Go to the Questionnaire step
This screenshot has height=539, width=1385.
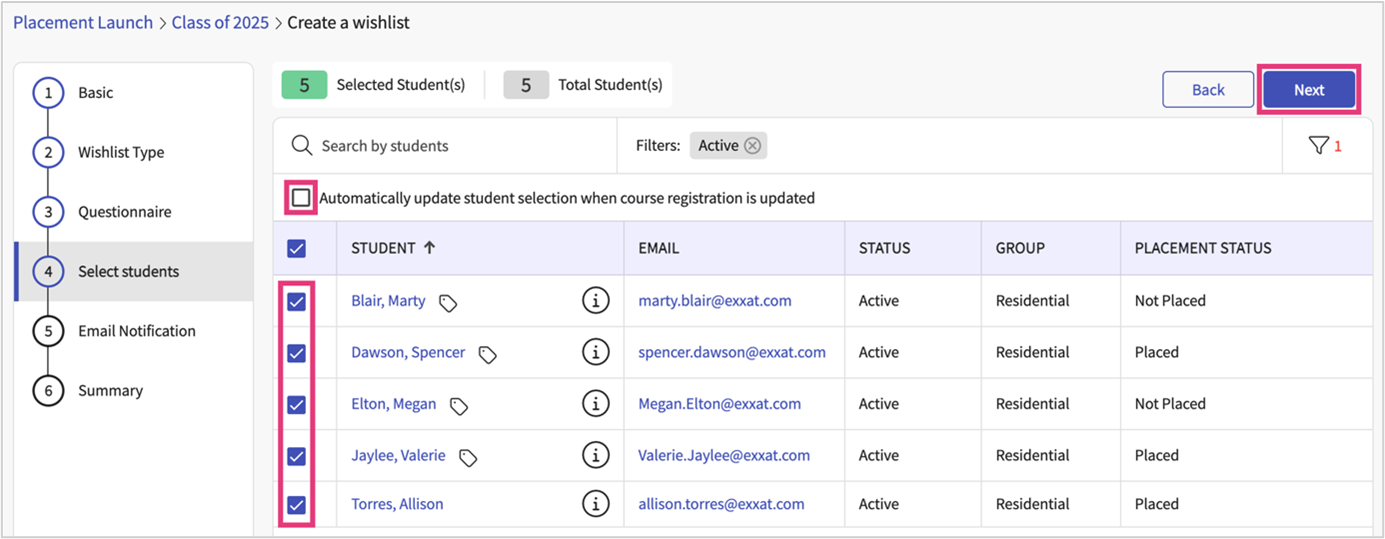[x=124, y=212]
